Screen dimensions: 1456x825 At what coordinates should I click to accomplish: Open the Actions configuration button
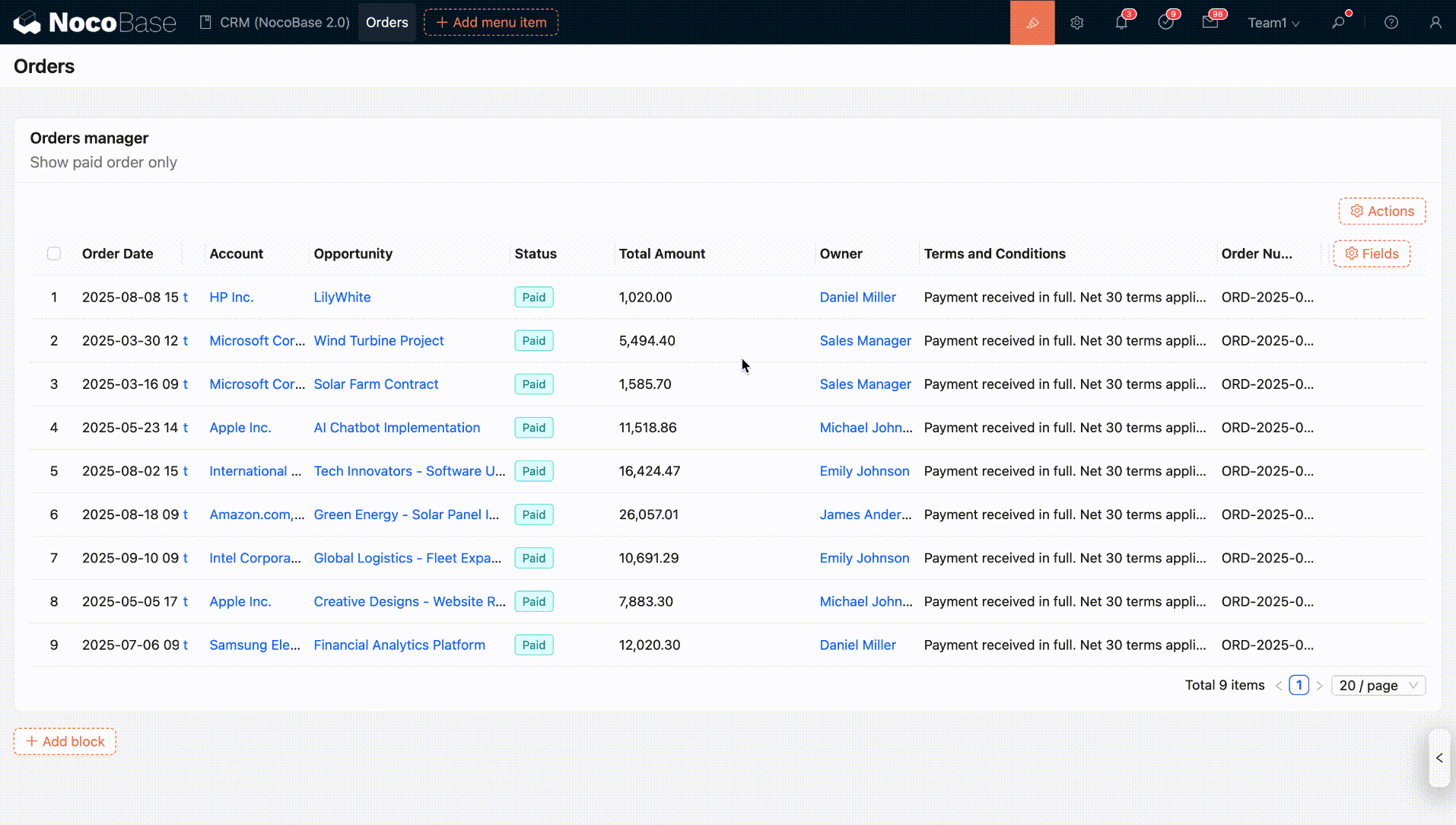pyautogui.click(x=1382, y=212)
